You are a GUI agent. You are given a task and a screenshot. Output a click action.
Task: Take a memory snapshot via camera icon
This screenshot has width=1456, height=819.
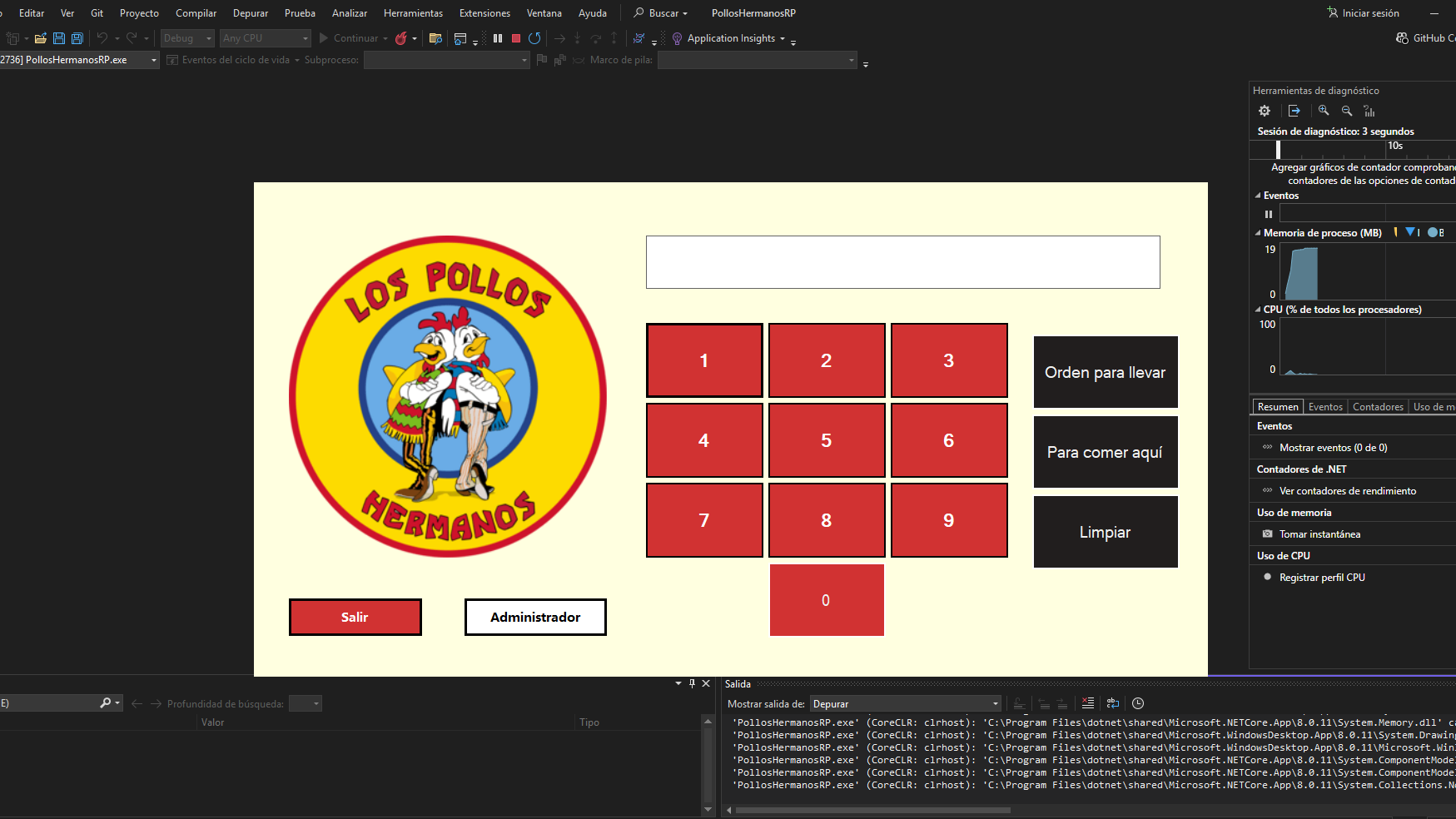pyautogui.click(x=1268, y=534)
